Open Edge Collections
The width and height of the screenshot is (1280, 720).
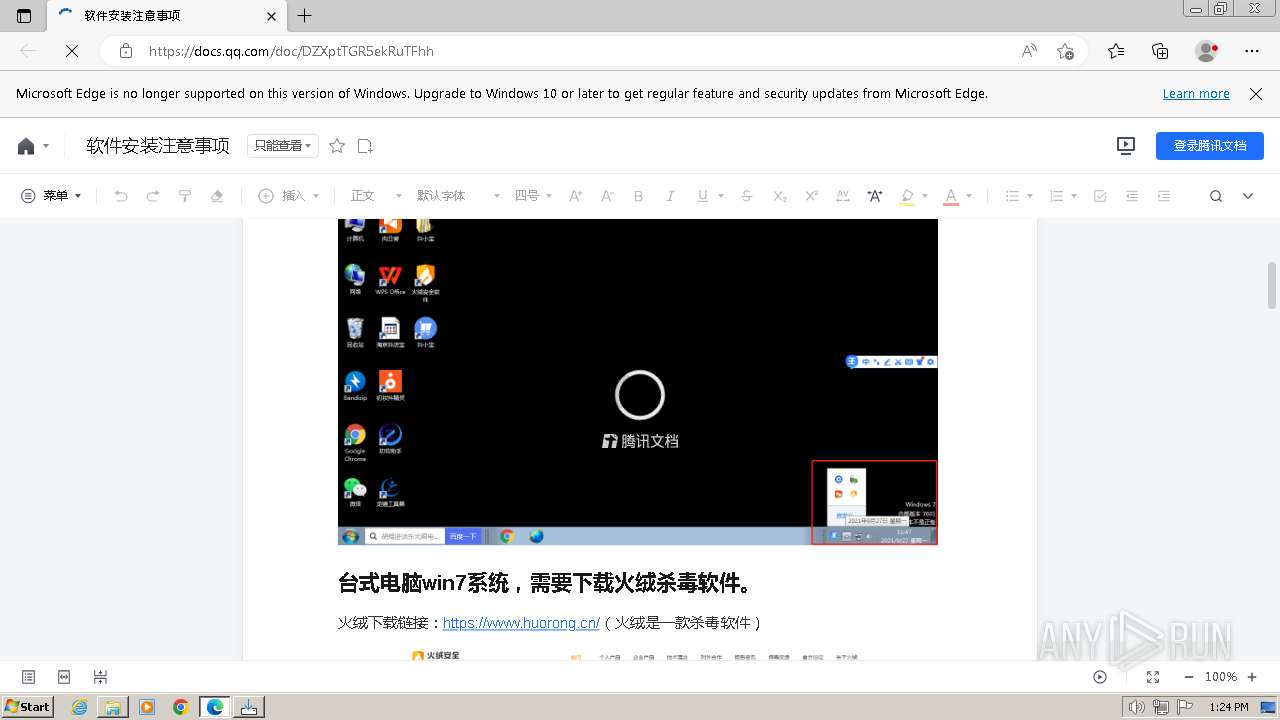tap(1160, 51)
